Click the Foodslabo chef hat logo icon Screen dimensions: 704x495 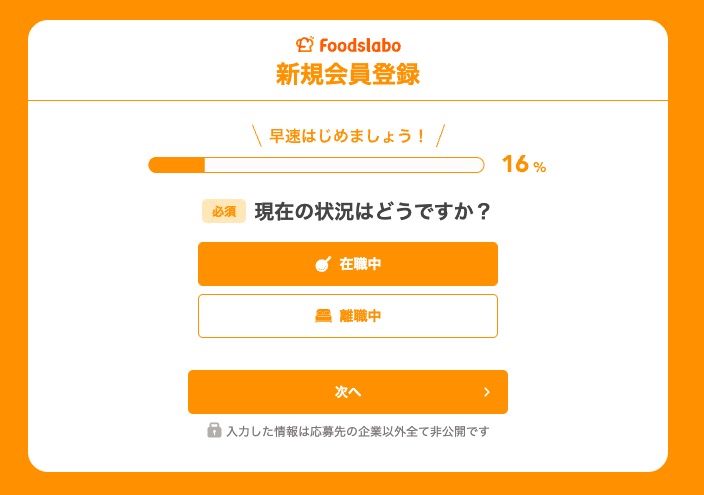[304, 44]
